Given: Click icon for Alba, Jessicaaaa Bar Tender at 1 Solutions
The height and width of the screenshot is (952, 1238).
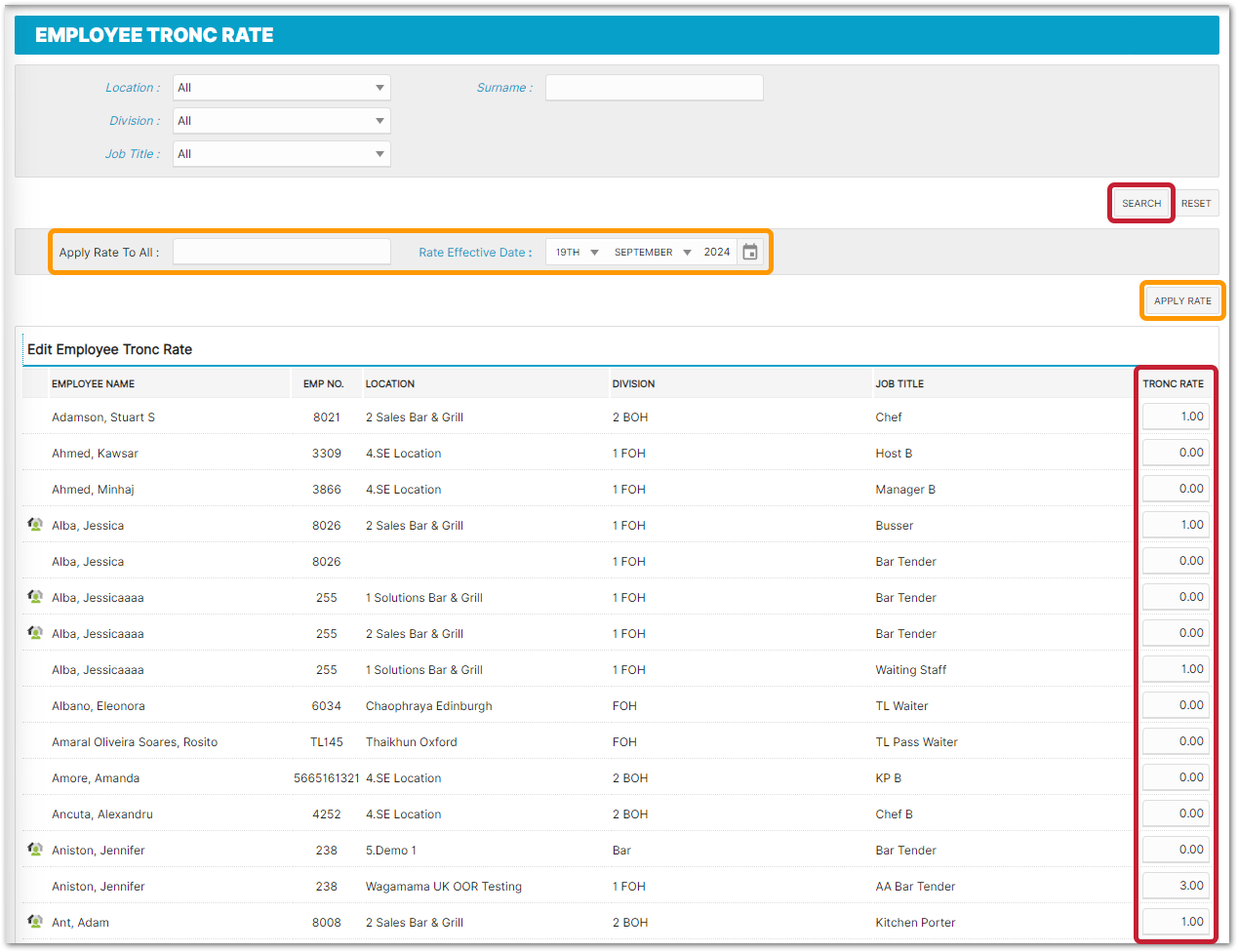Looking at the screenshot, I should tap(35, 597).
